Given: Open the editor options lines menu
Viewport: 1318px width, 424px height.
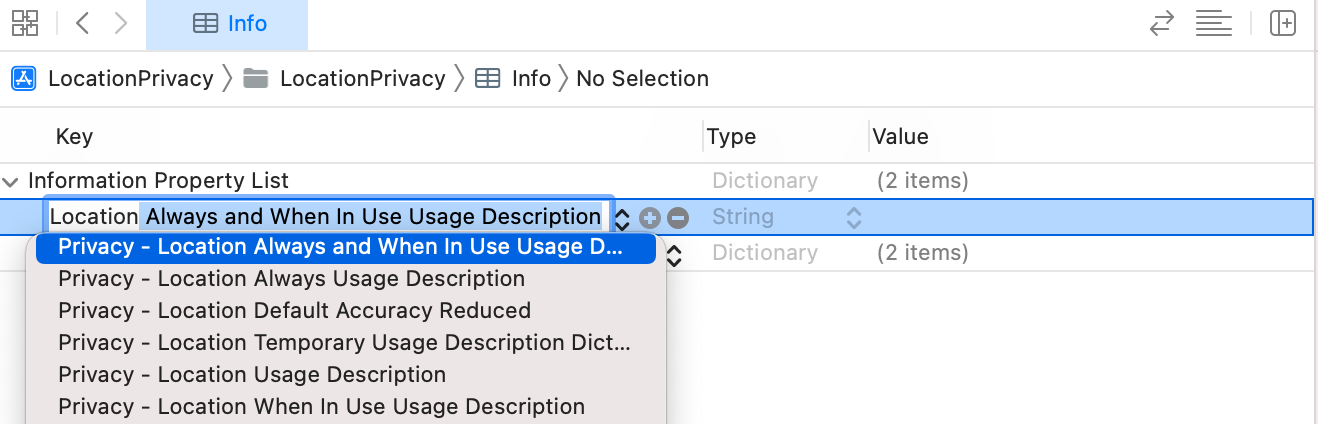Looking at the screenshot, I should coord(1214,24).
